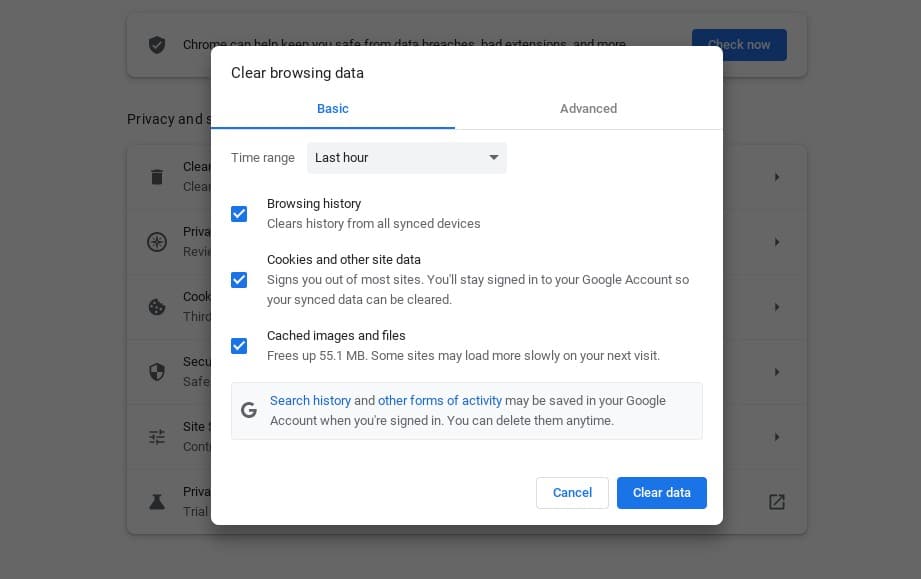Uncheck Cookies and other site data

(239, 280)
